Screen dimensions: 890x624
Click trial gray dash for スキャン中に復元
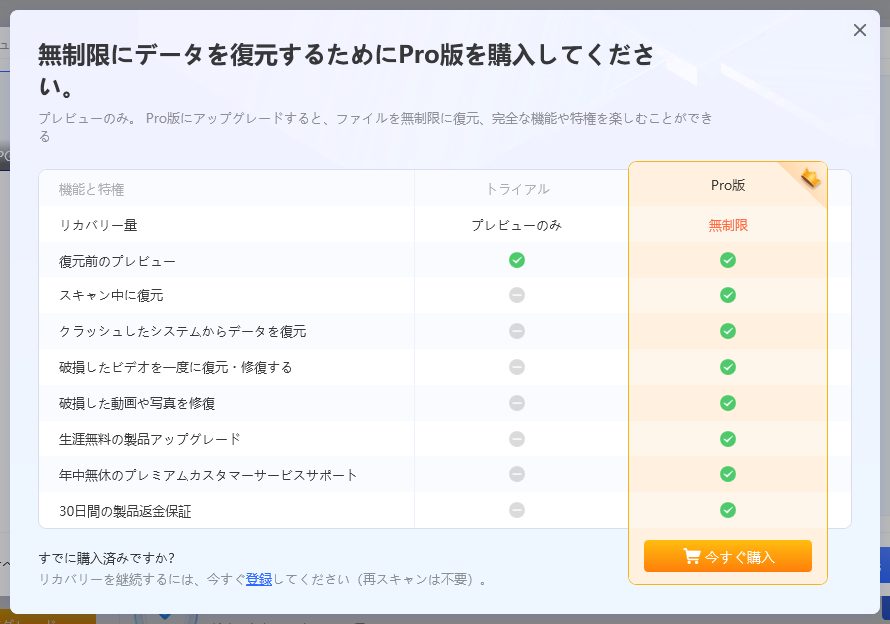point(517,295)
